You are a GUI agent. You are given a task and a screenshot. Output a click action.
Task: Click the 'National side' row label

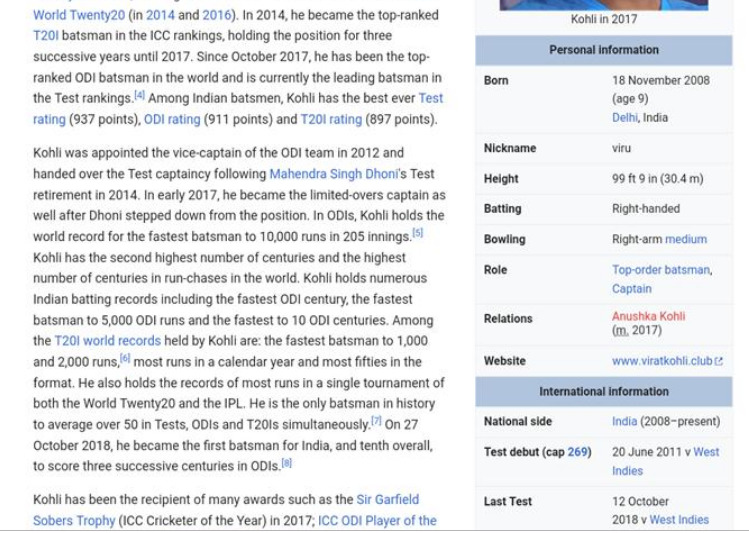pyautogui.click(x=518, y=421)
